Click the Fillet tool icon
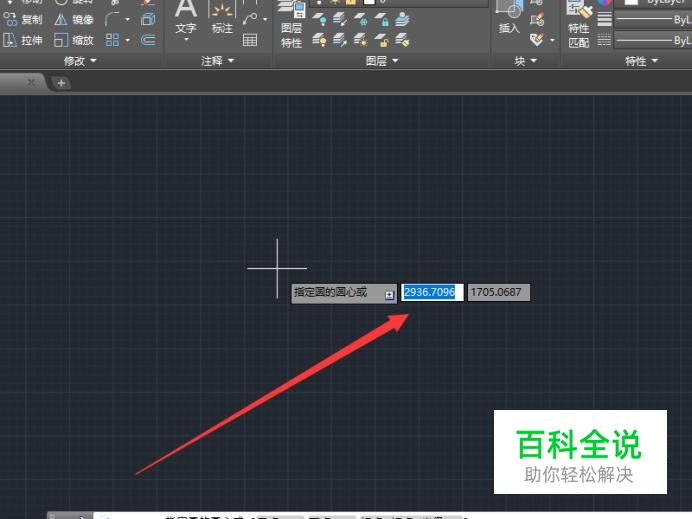692x519 pixels. click(x=112, y=19)
